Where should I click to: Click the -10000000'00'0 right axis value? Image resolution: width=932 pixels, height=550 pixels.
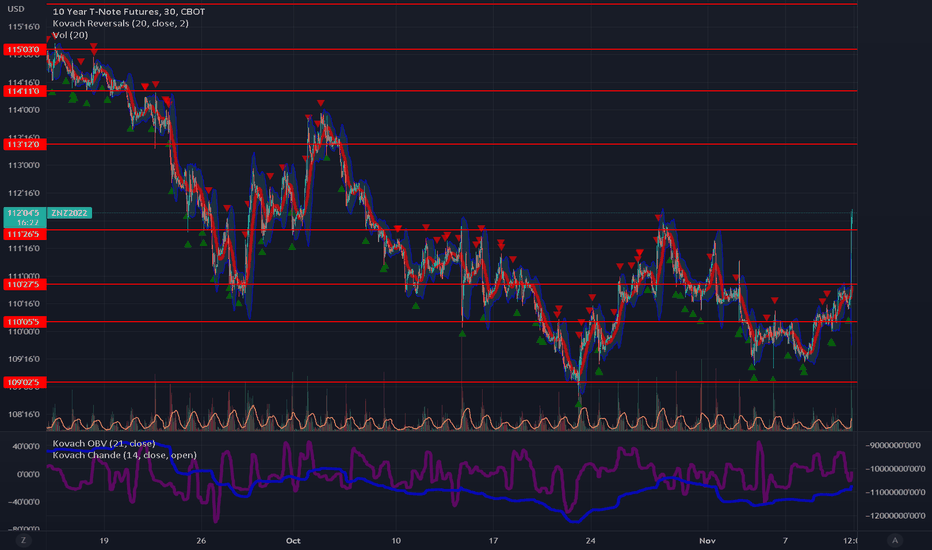tap(895, 469)
